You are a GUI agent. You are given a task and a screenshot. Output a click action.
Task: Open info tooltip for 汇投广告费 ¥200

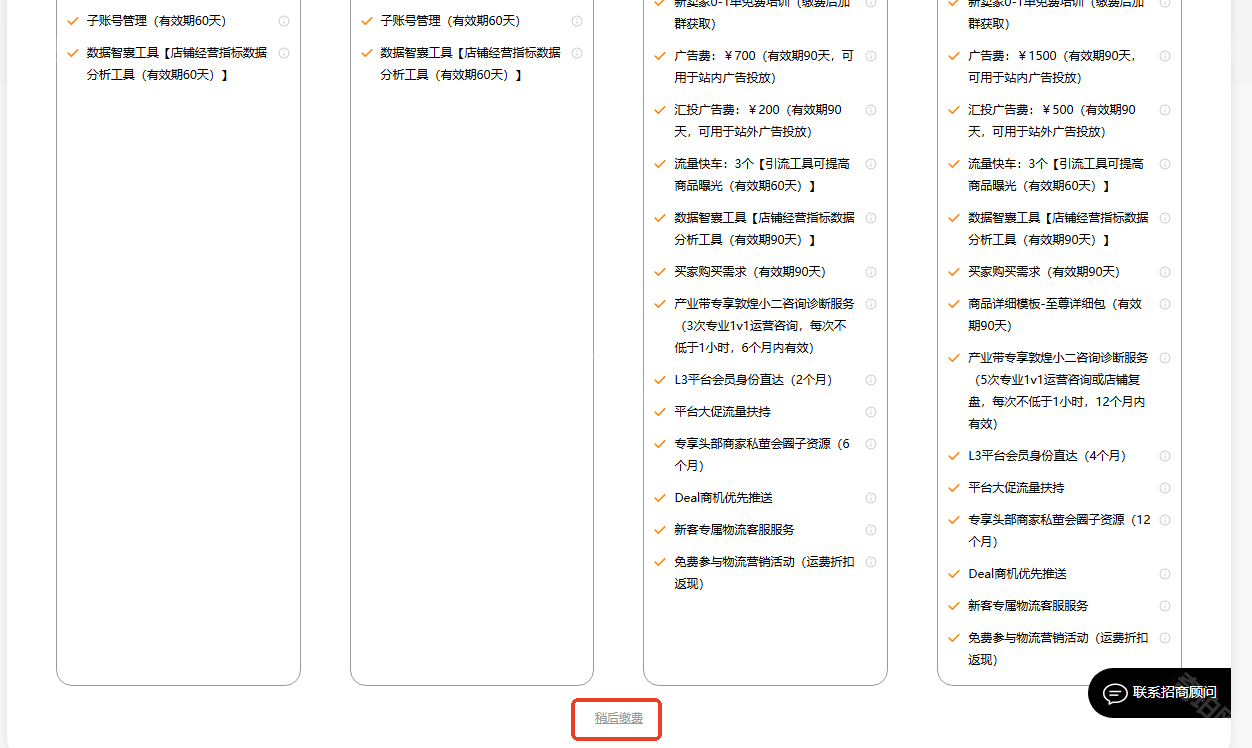(x=871, y=110)
